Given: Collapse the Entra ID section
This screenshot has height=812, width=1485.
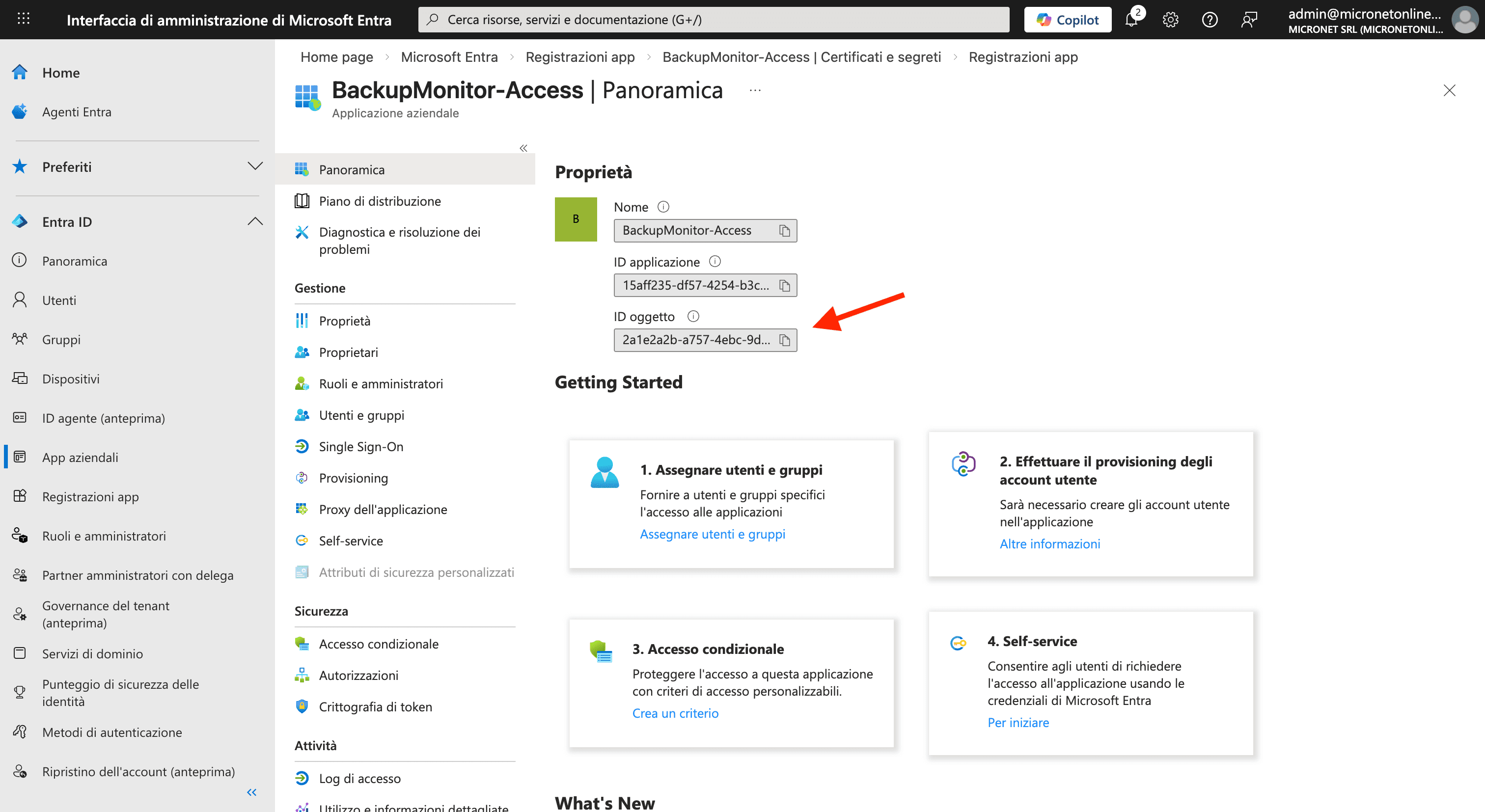Looking at the screenshot, I should tap(255, 221).
